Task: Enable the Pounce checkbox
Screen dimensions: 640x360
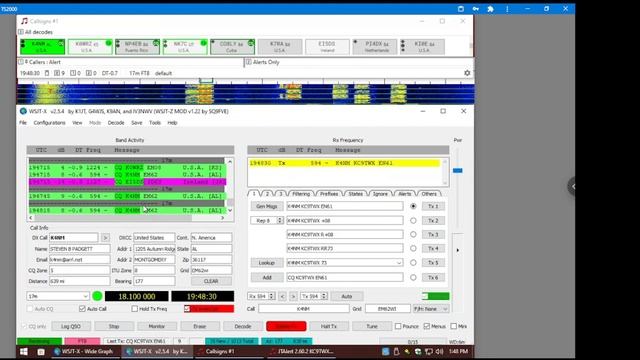Action: coord(398,326)
